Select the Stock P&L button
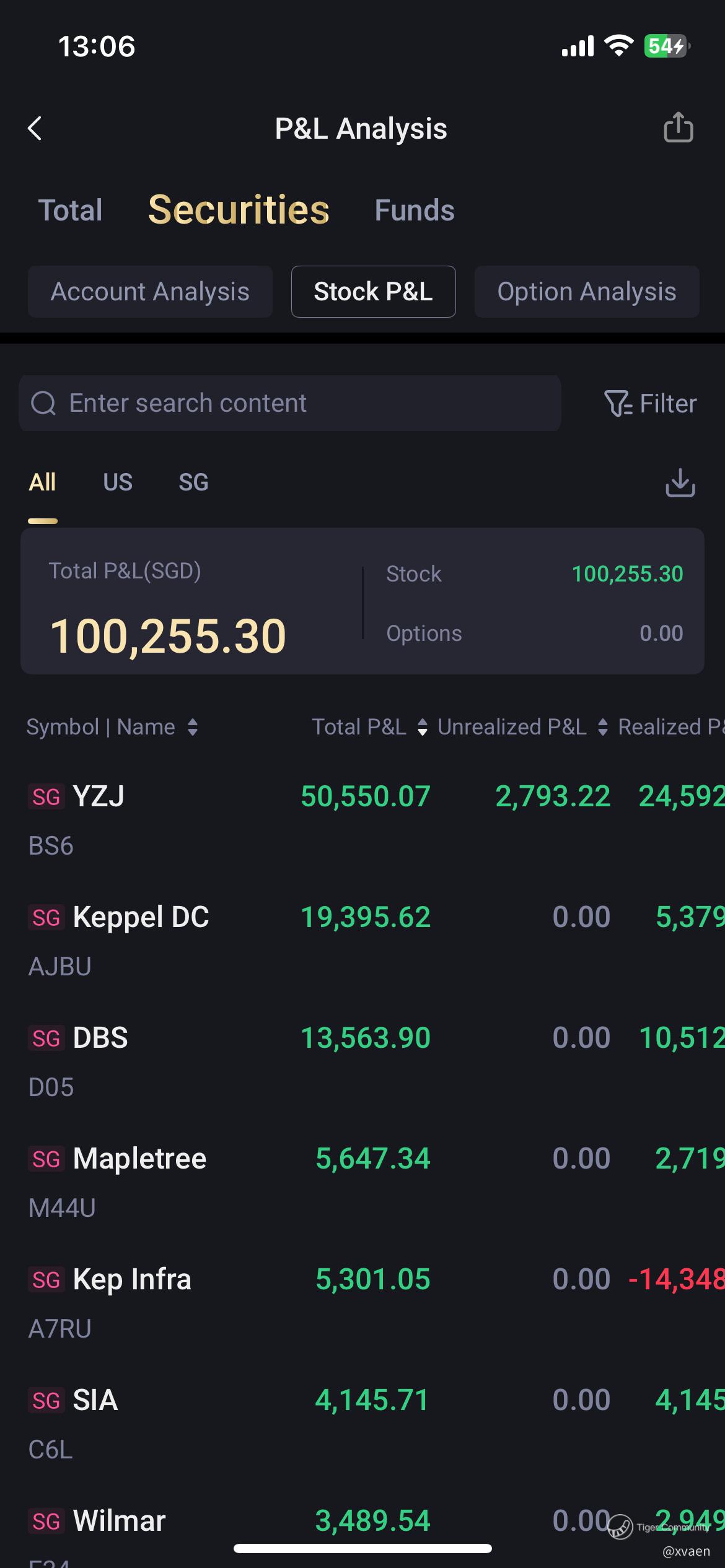The image size is (725, 1568). [373, 292]
